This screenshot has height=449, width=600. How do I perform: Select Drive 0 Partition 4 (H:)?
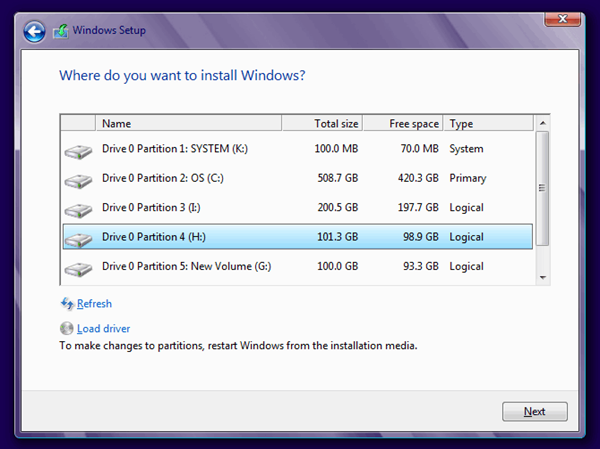click(x=297, y=237)
